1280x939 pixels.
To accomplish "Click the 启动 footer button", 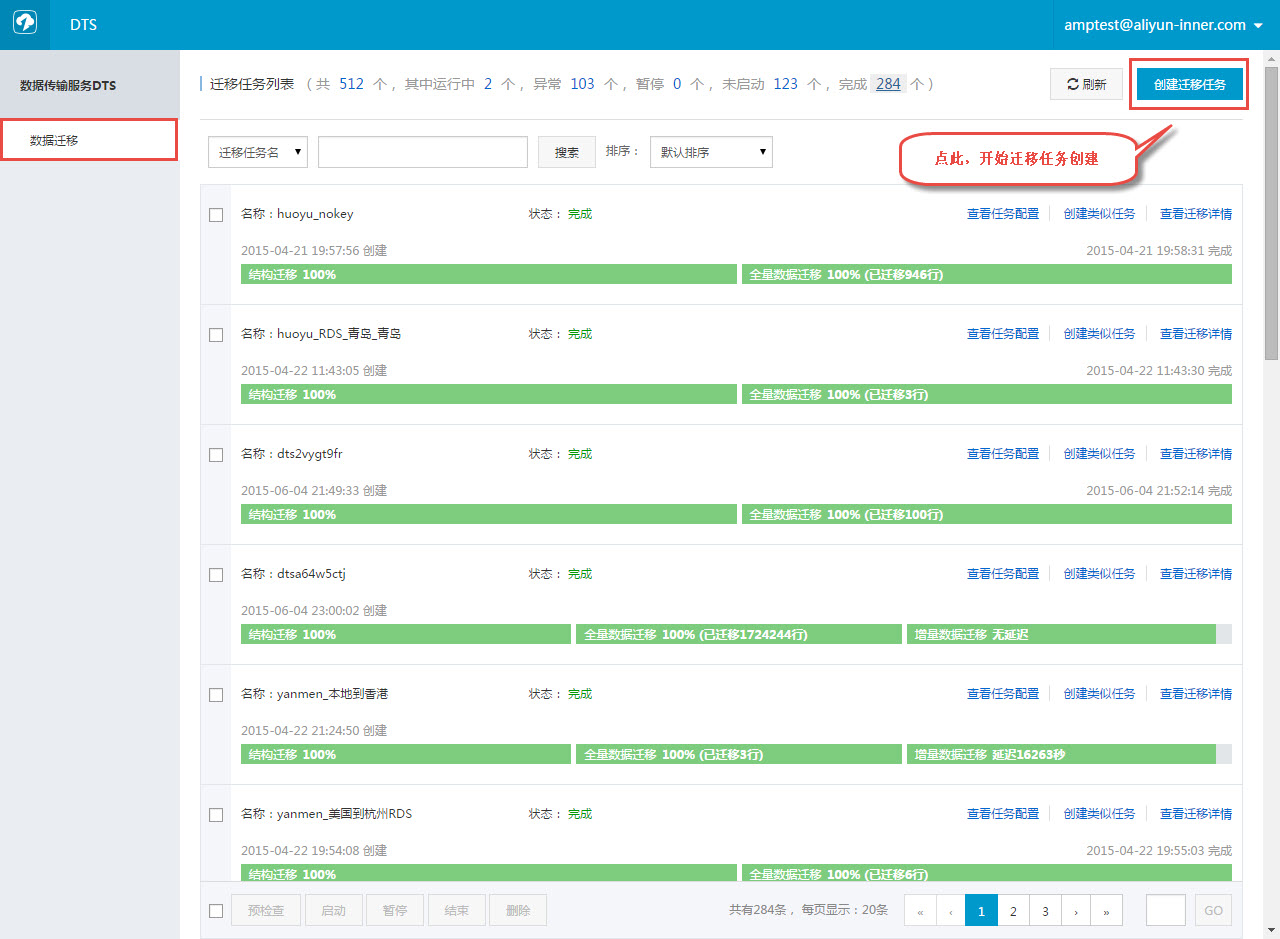I will click(x=333, y=911).
